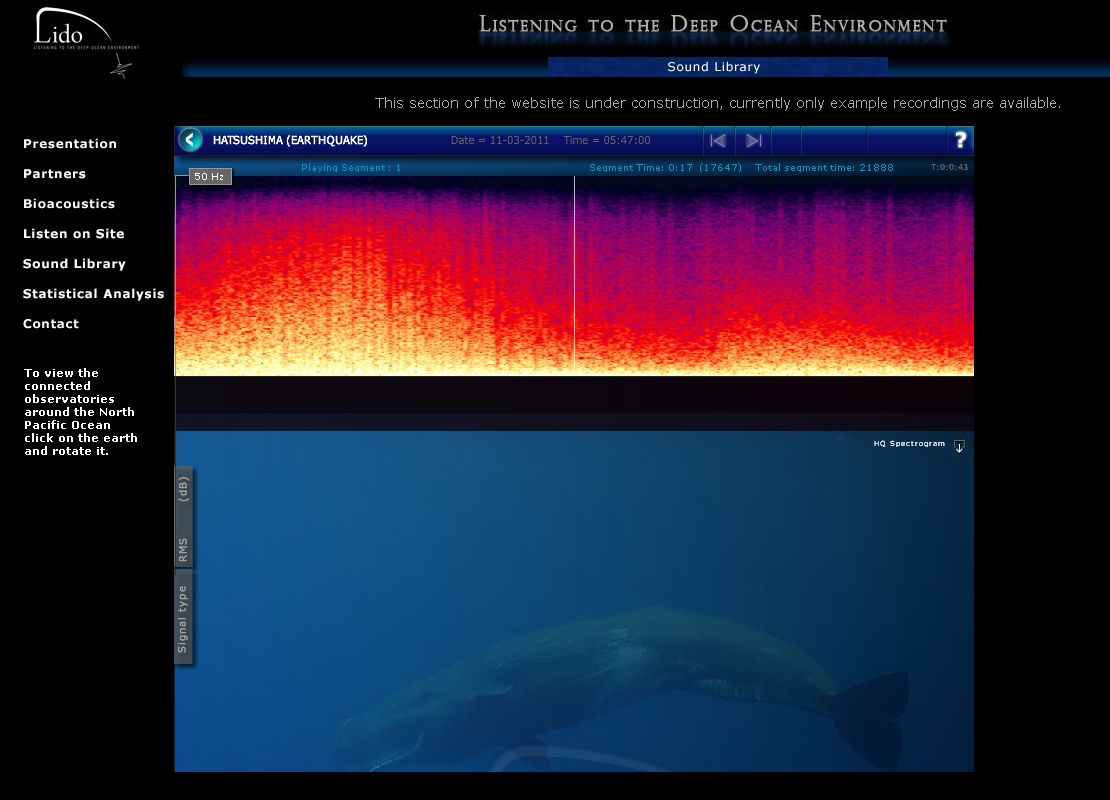Skip to the next segment
The image size is (1110, 800).
click(754, 141)
